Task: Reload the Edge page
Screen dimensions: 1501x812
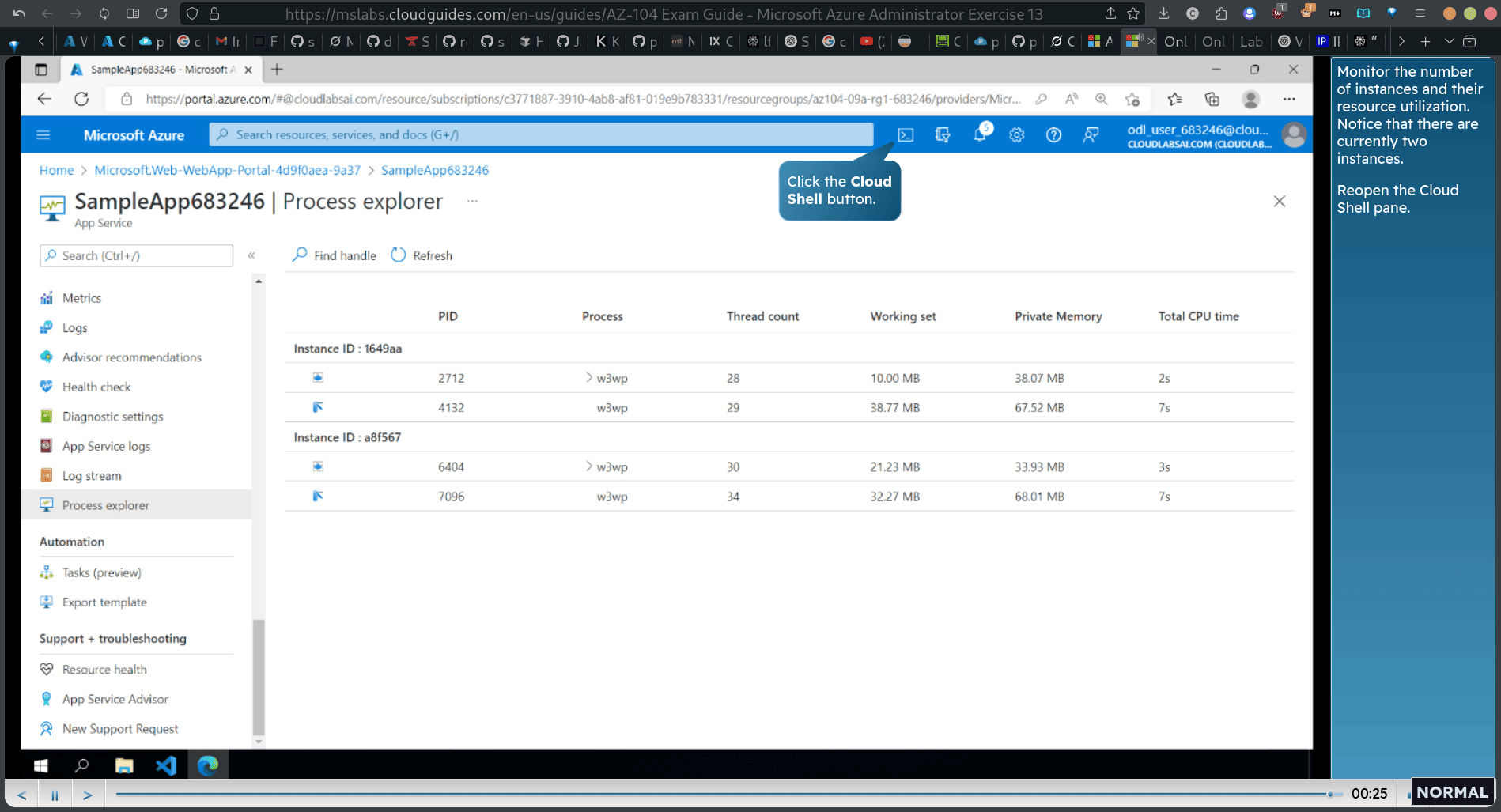Action: (81, 99)
